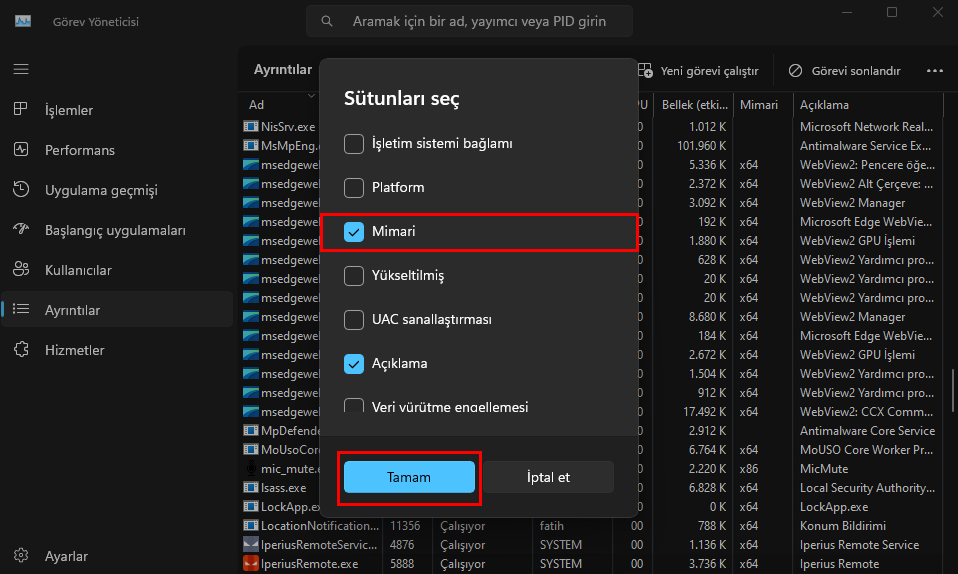Image resolution: width=958 pixels, height=574 pixels.
Task: Select Ayrıntılar in the sidebar
Action: pos(117,310)
